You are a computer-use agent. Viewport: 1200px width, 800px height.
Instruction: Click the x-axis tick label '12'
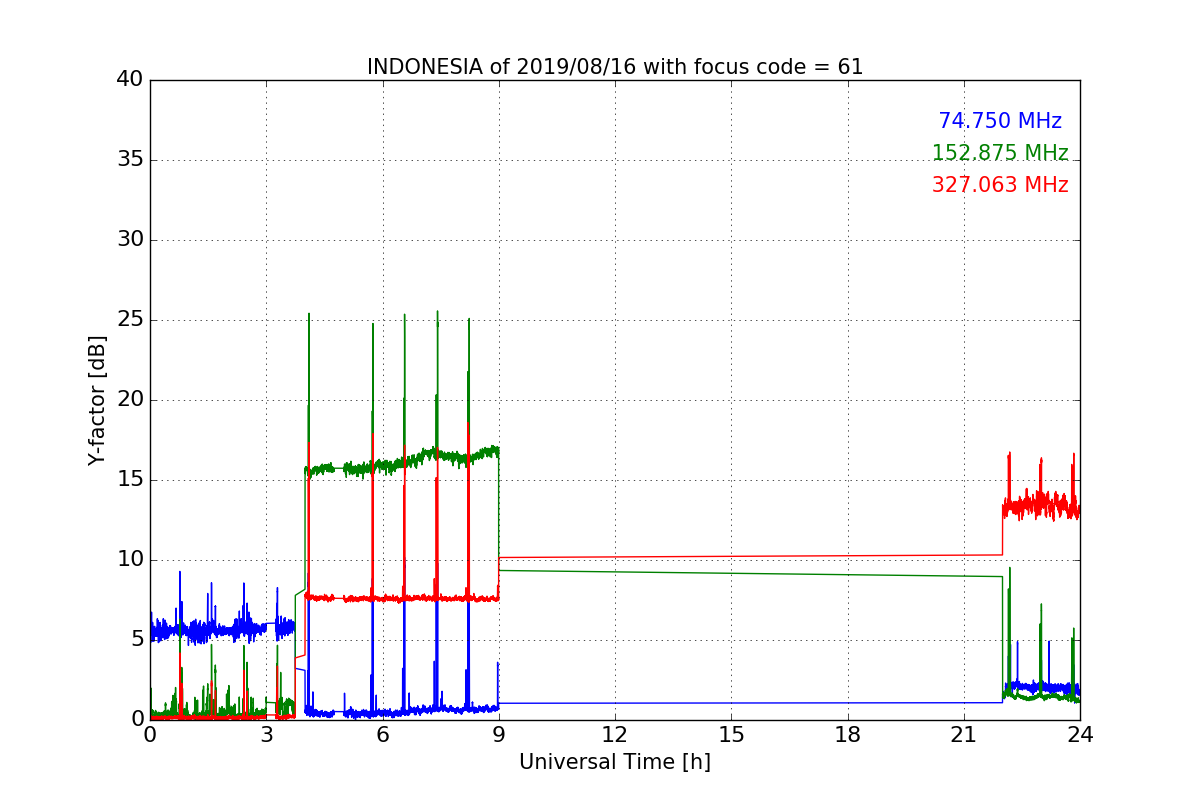(615, 735)
